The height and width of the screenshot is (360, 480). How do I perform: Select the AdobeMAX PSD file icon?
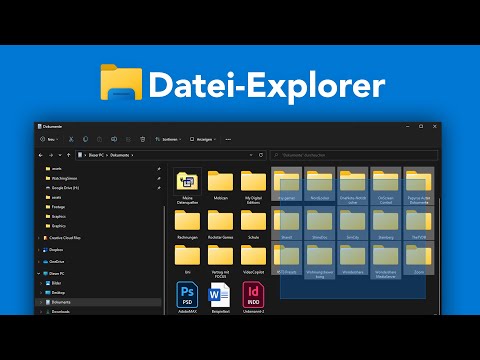[187, 294]
